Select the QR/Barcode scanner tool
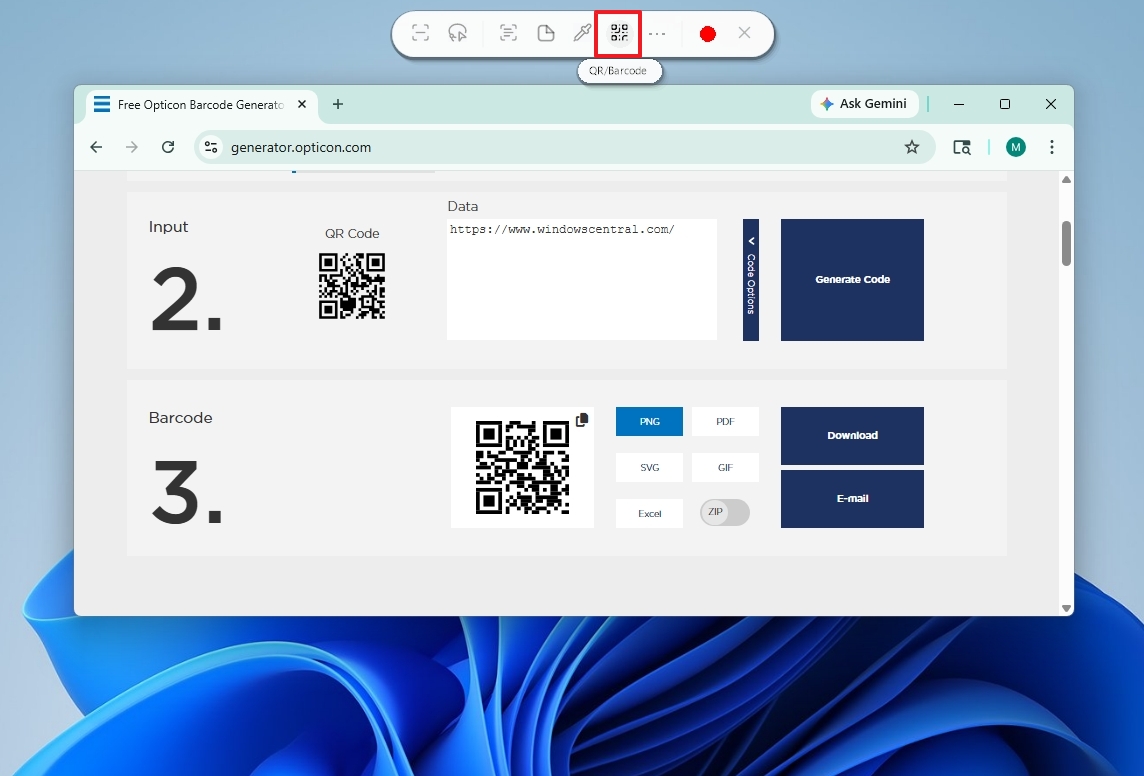 click(619, 33)
